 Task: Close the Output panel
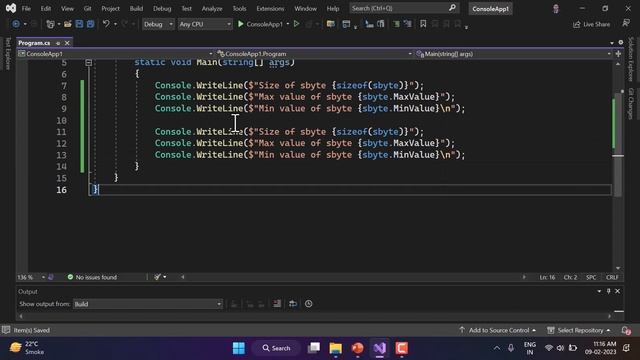click(x=618, y=291)
